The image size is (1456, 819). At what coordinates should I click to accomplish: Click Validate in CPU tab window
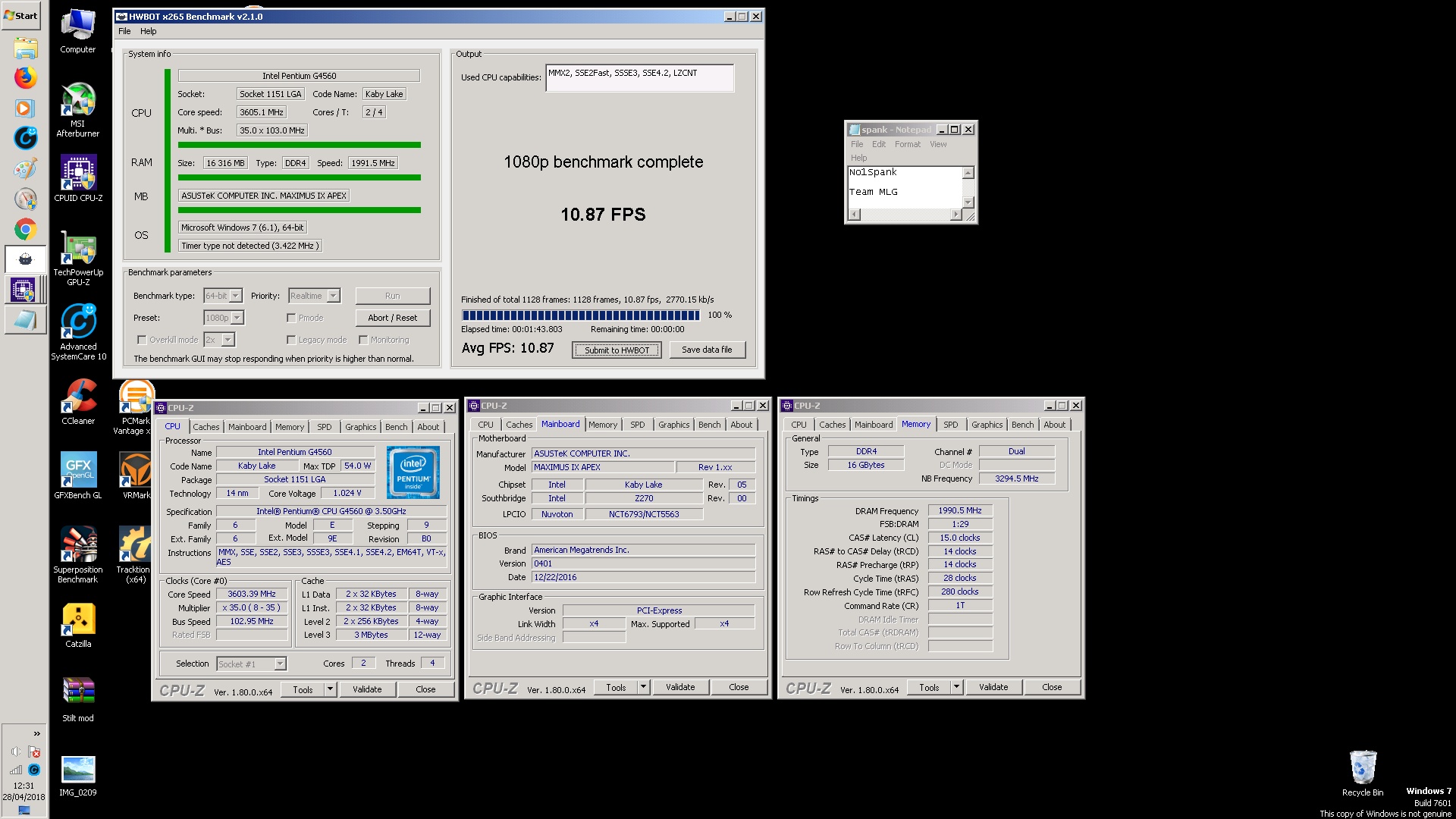pos(367,689)
